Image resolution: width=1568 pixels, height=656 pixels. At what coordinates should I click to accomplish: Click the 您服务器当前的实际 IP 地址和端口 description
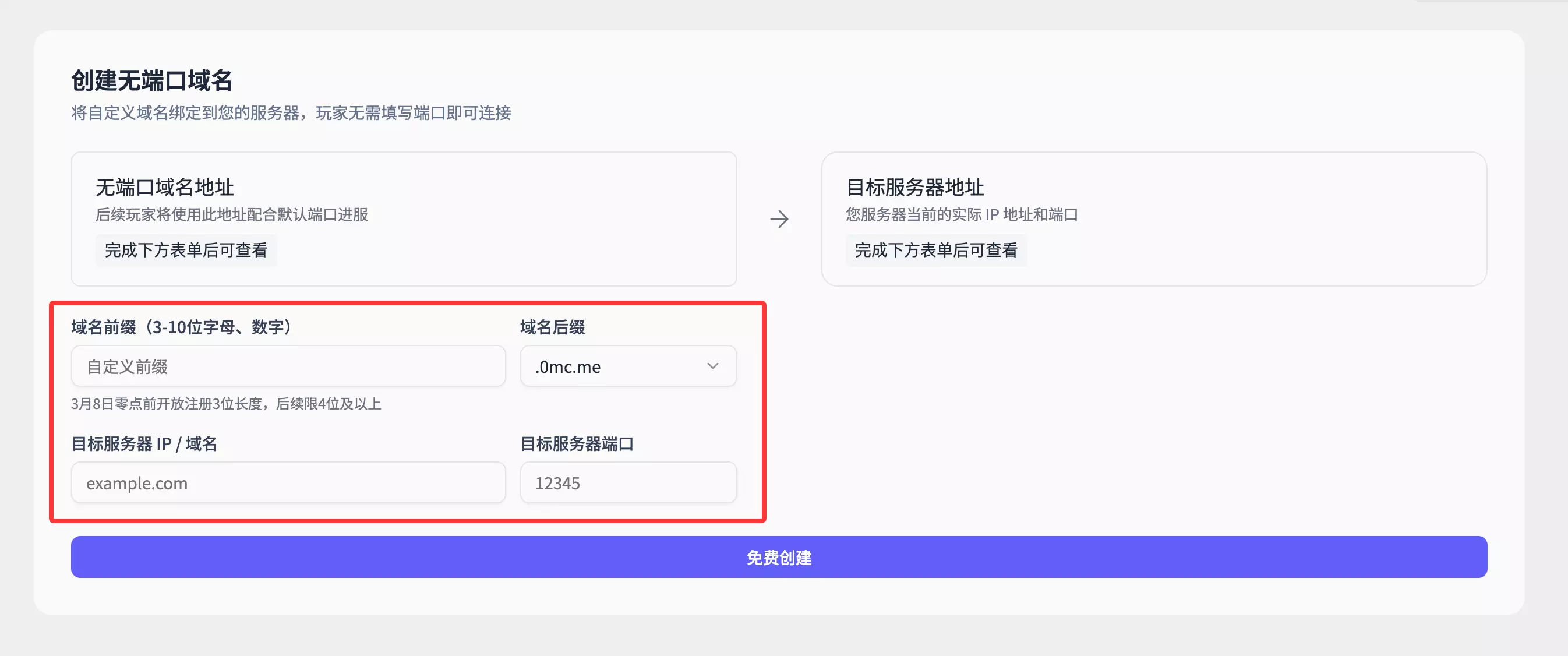coord(961,214)
